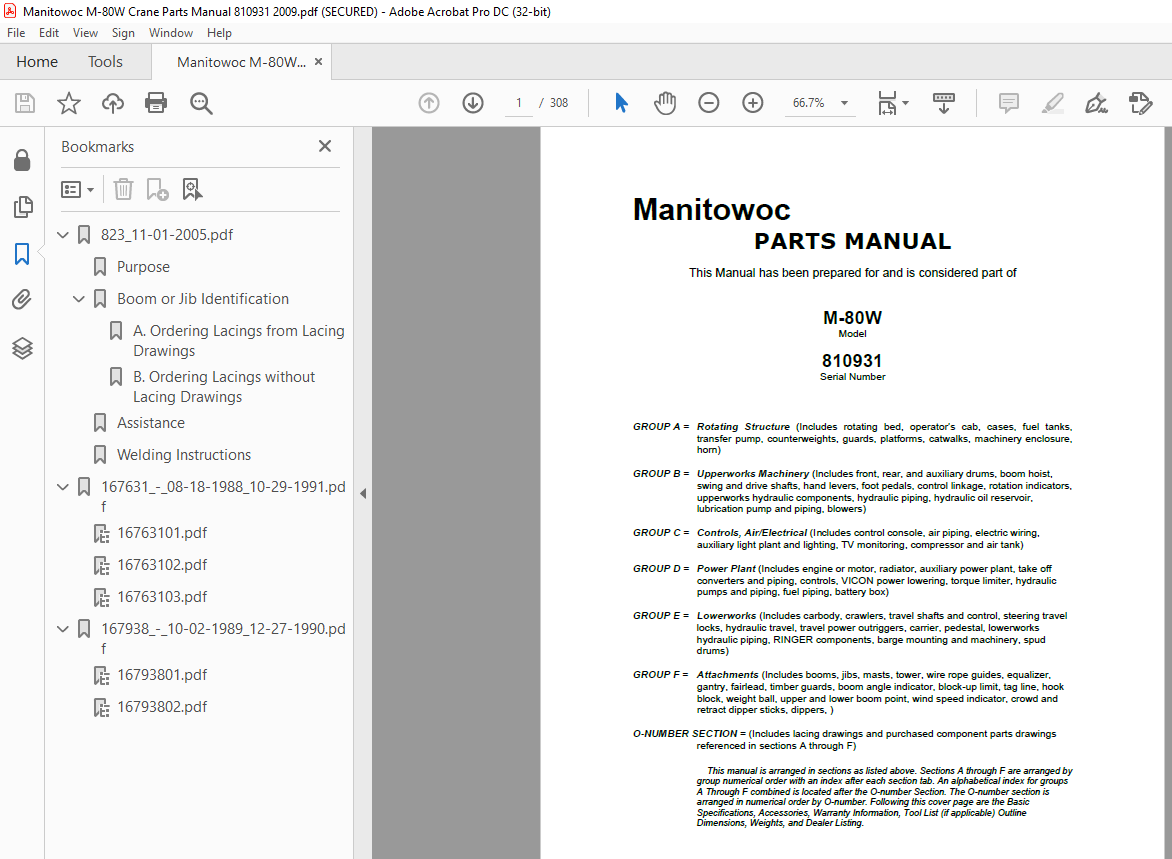Open bookmark A. Ordering Lacings from Lacing Drawings
1172x859 pixels.
point(238,341)
